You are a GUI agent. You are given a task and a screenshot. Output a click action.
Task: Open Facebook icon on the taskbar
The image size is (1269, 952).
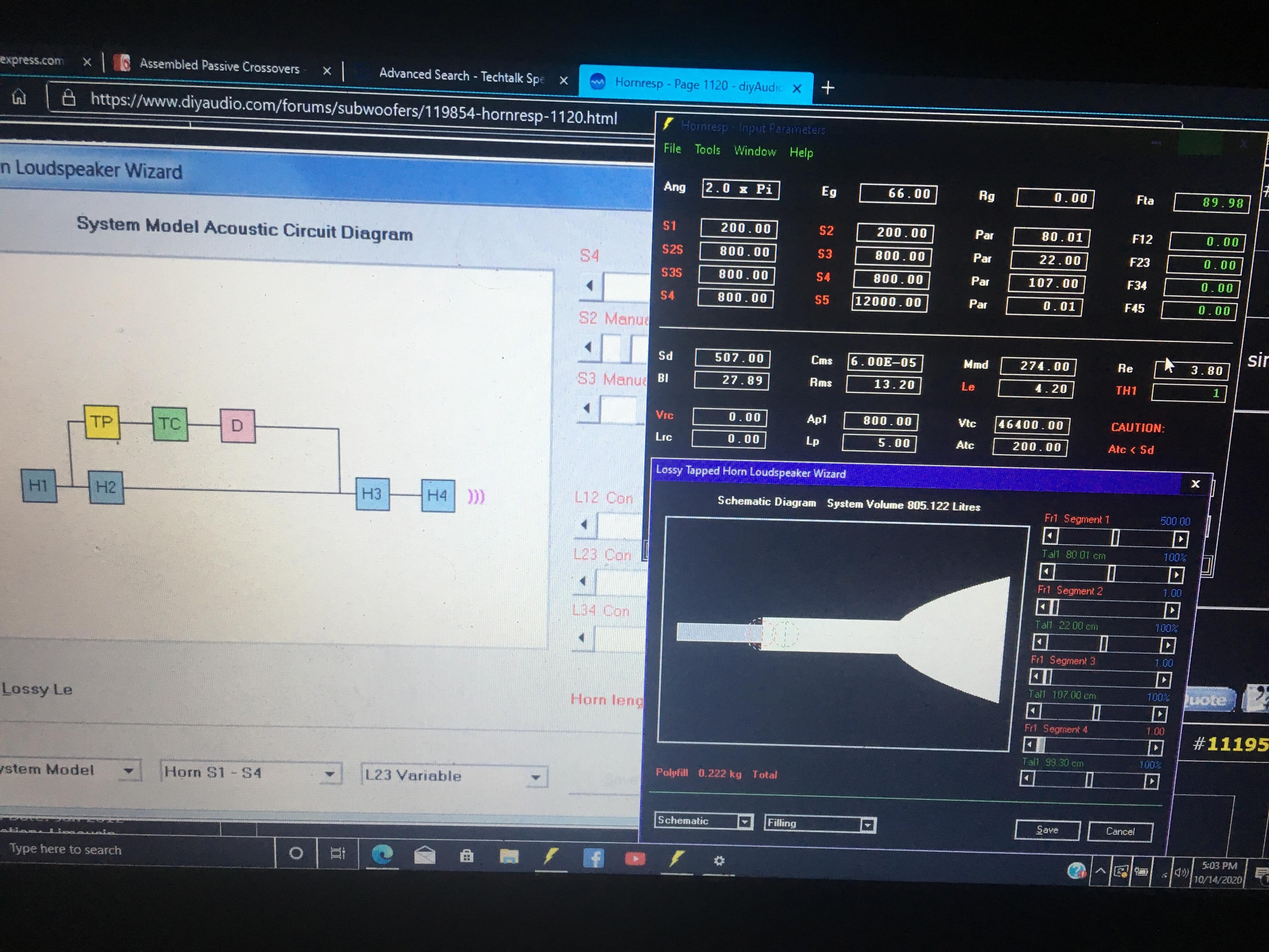(x=593, y=859)
